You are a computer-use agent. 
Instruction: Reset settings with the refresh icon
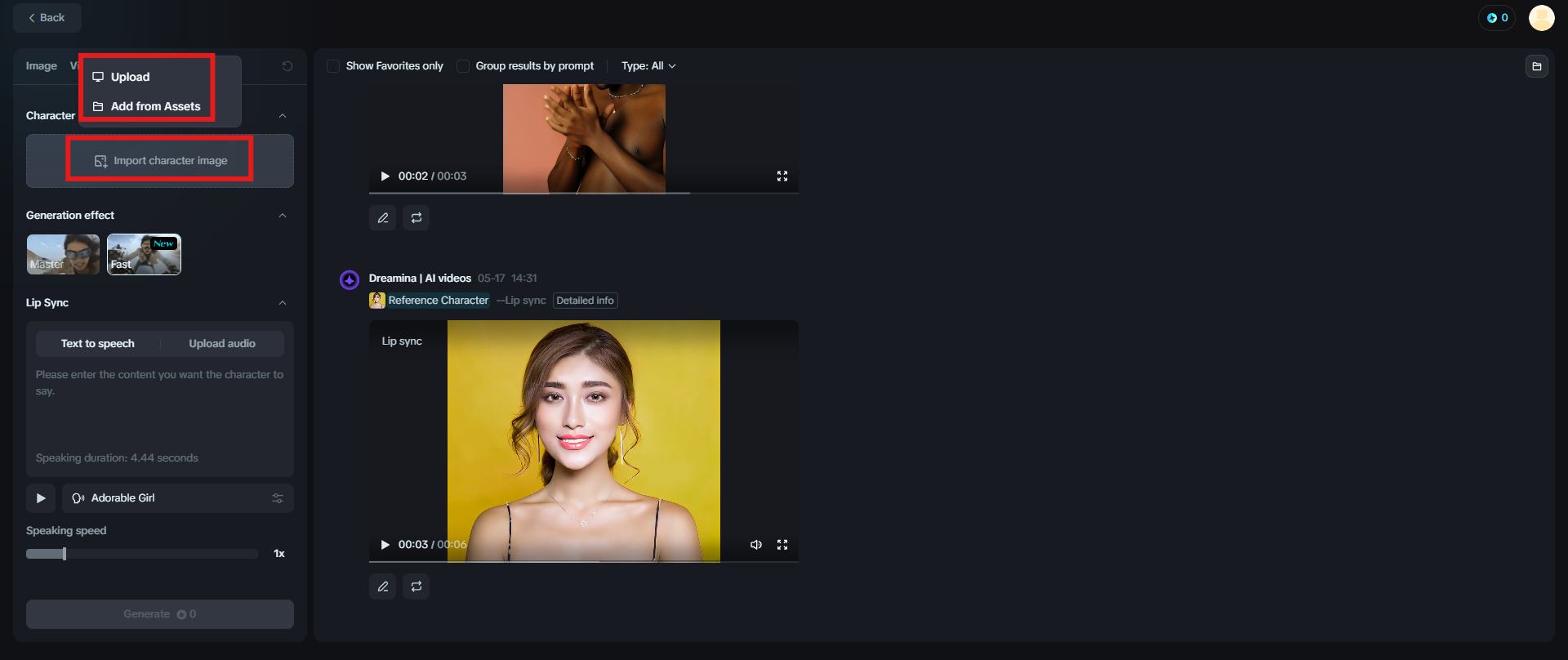(287, 66)
